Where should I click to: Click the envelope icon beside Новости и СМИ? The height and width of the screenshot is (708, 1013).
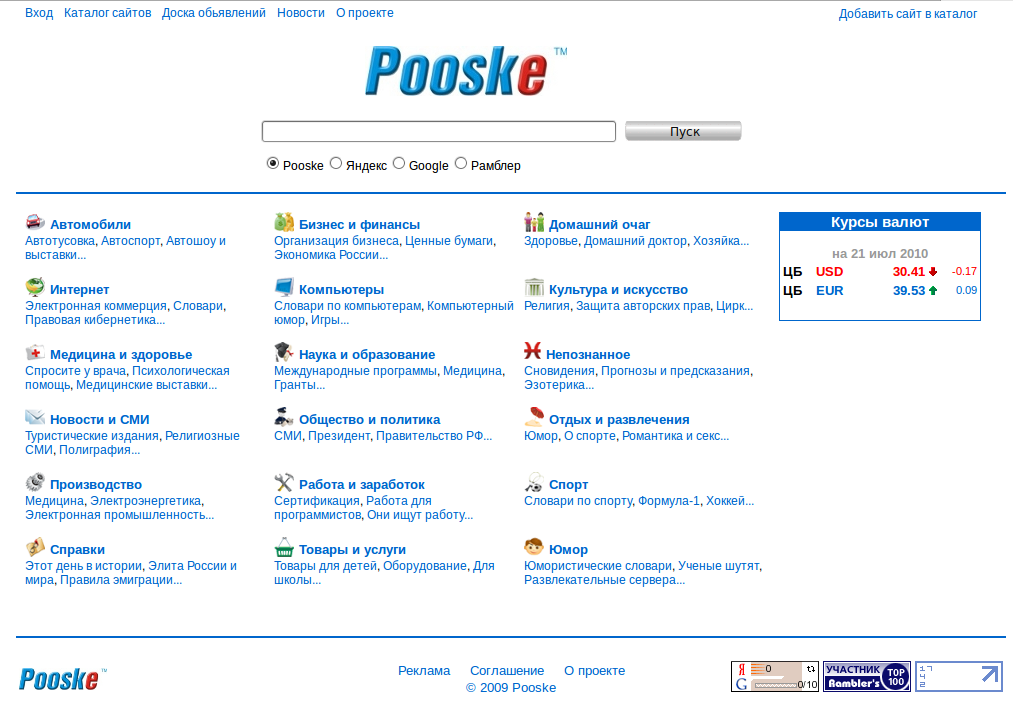tap(35, 417)
